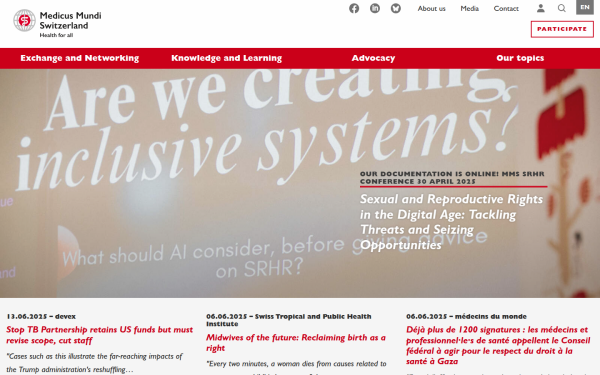The width and height of the screenshot is (600, 375).
Task: Click the Swiss Tropical and Public Health Institute line
Action: tap(289, 320)
